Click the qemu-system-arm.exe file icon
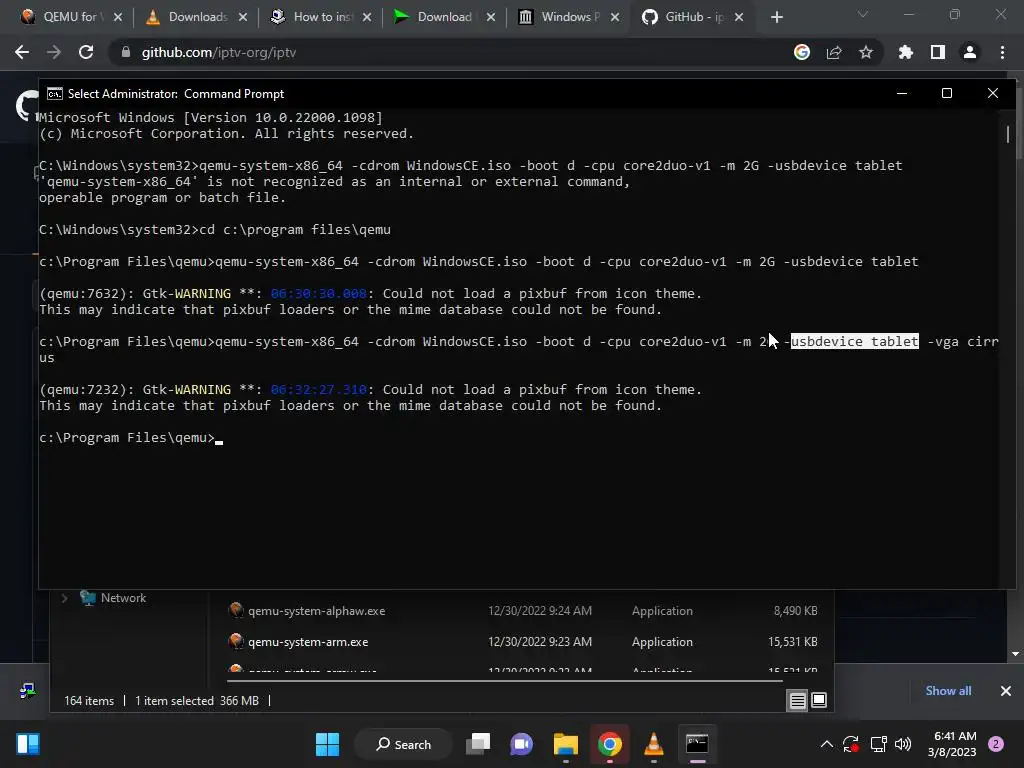This screenshot has width=1024, height=768. 236,641
